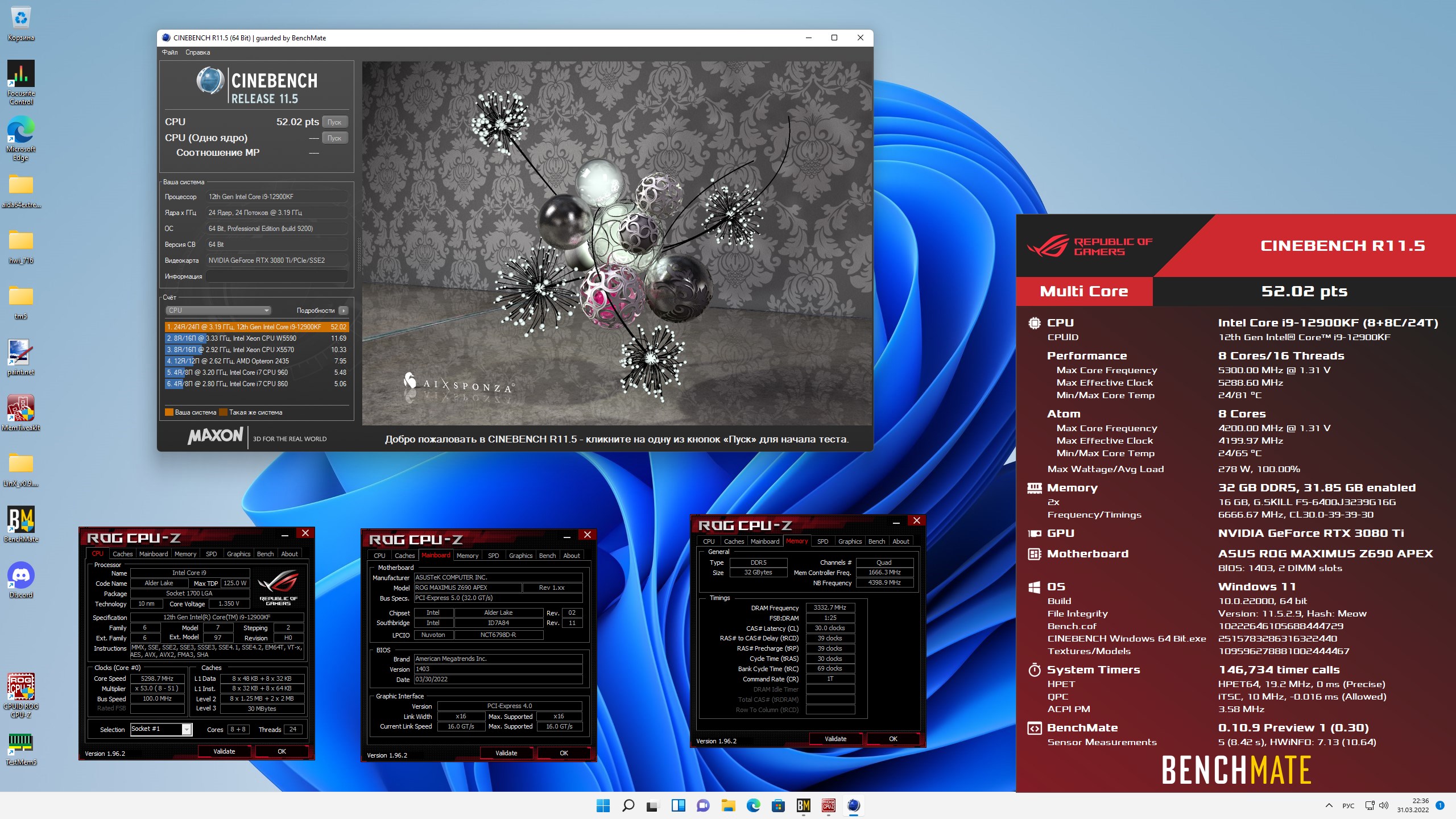1456x819 pixels.
Task: Run single-core CPU test Пуск button
Action: point(334,138)
